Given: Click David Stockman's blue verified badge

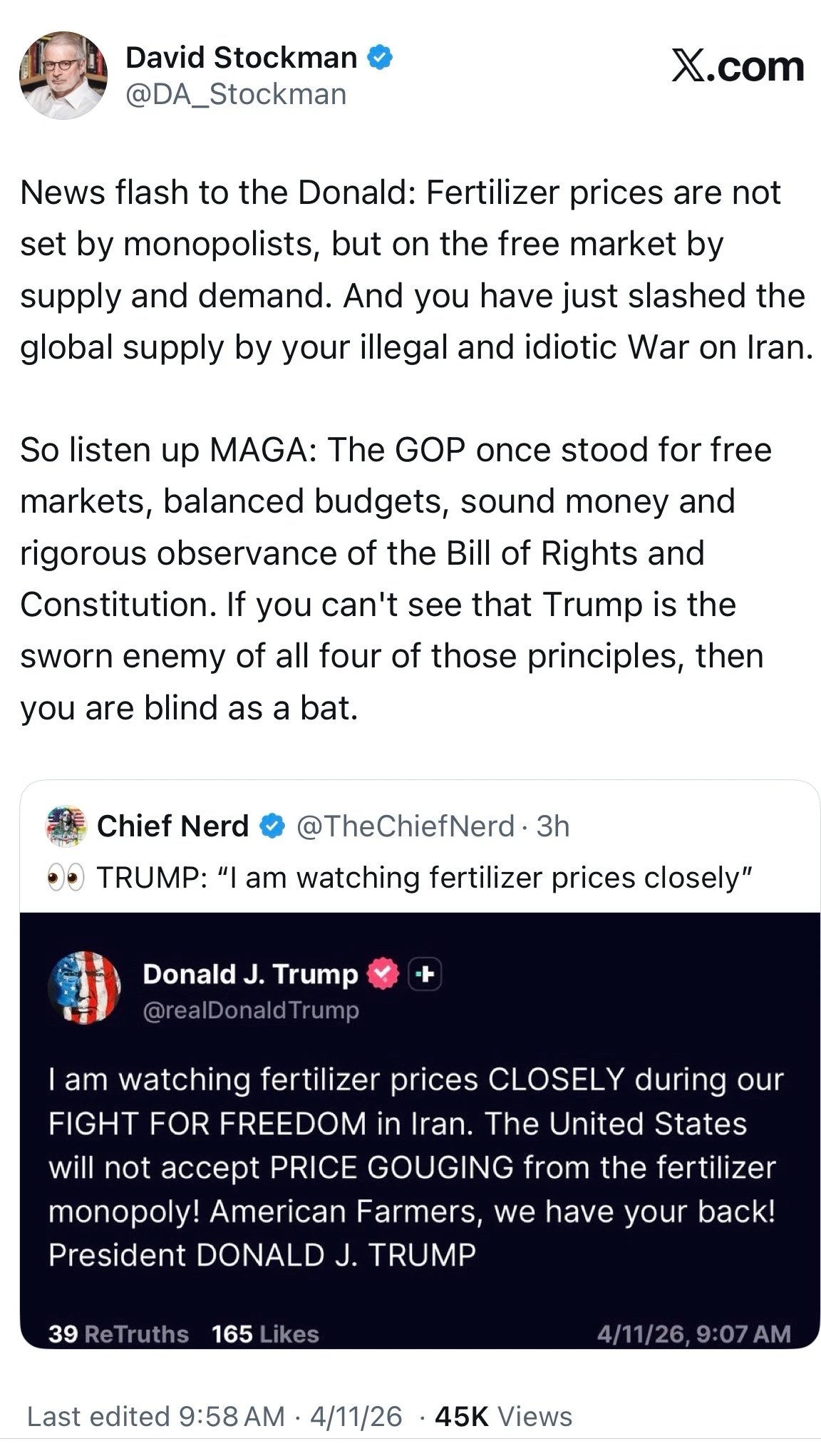Looking at the screenshot, I should 379,58.
